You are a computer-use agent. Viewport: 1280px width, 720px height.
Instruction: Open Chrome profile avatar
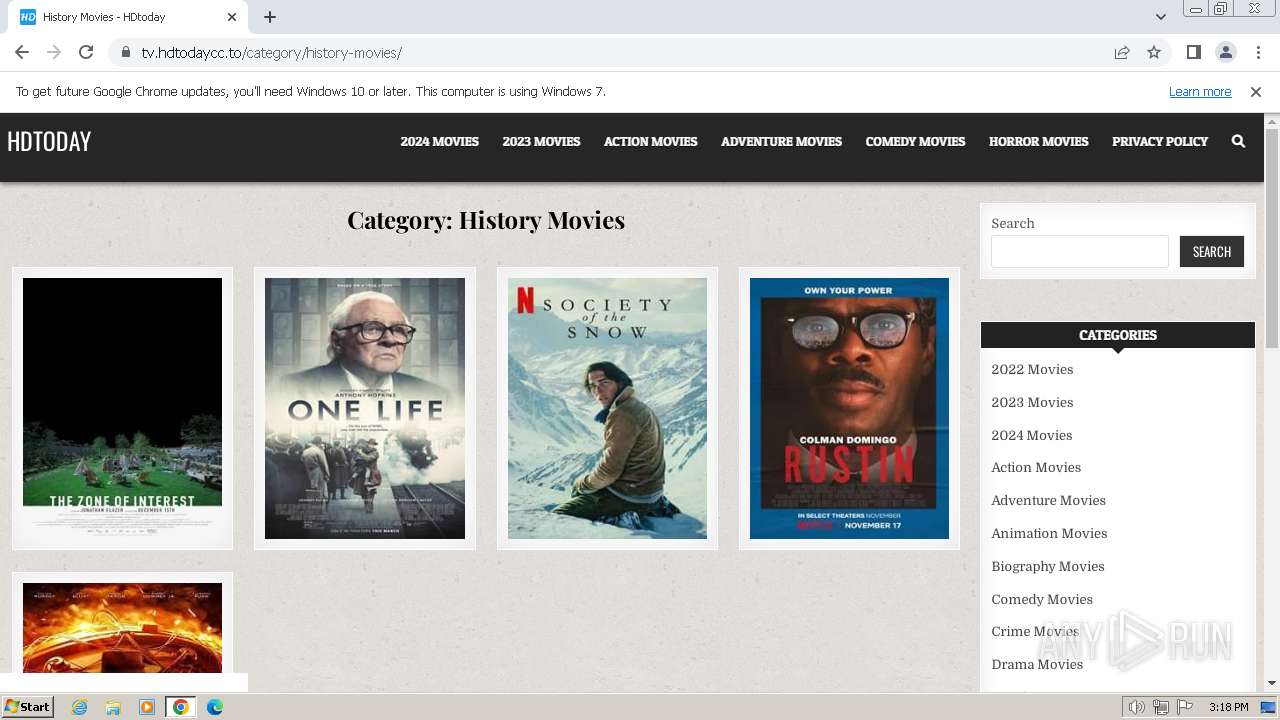click(x=1225, y=52)
